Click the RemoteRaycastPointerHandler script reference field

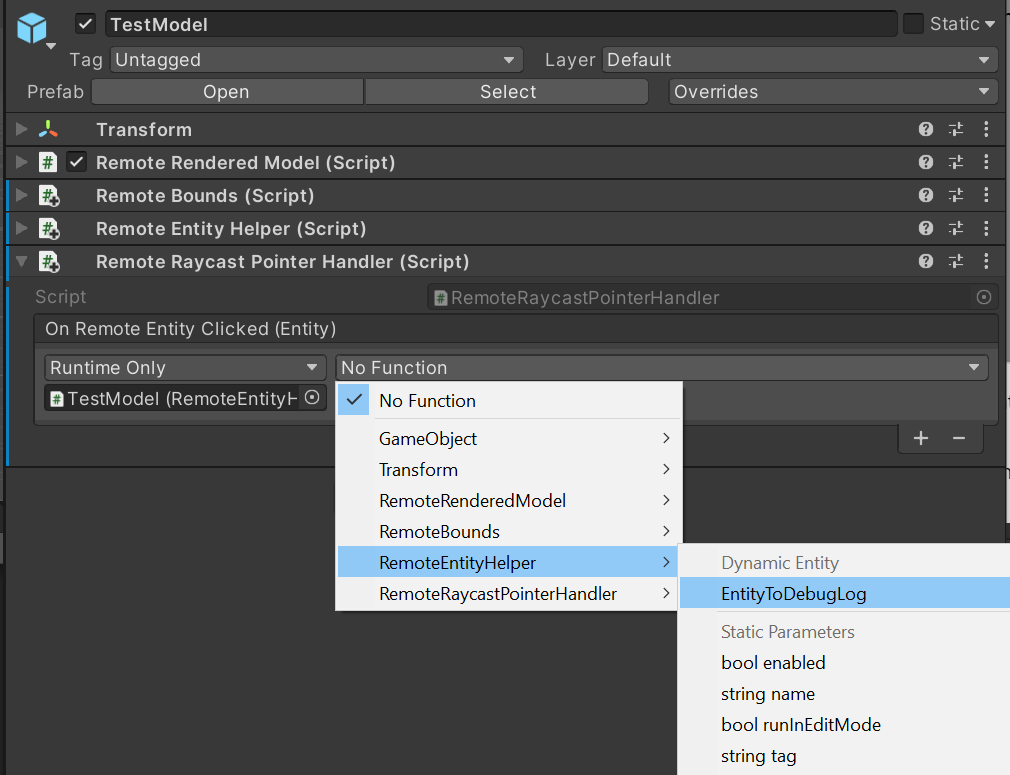point(712,297)
